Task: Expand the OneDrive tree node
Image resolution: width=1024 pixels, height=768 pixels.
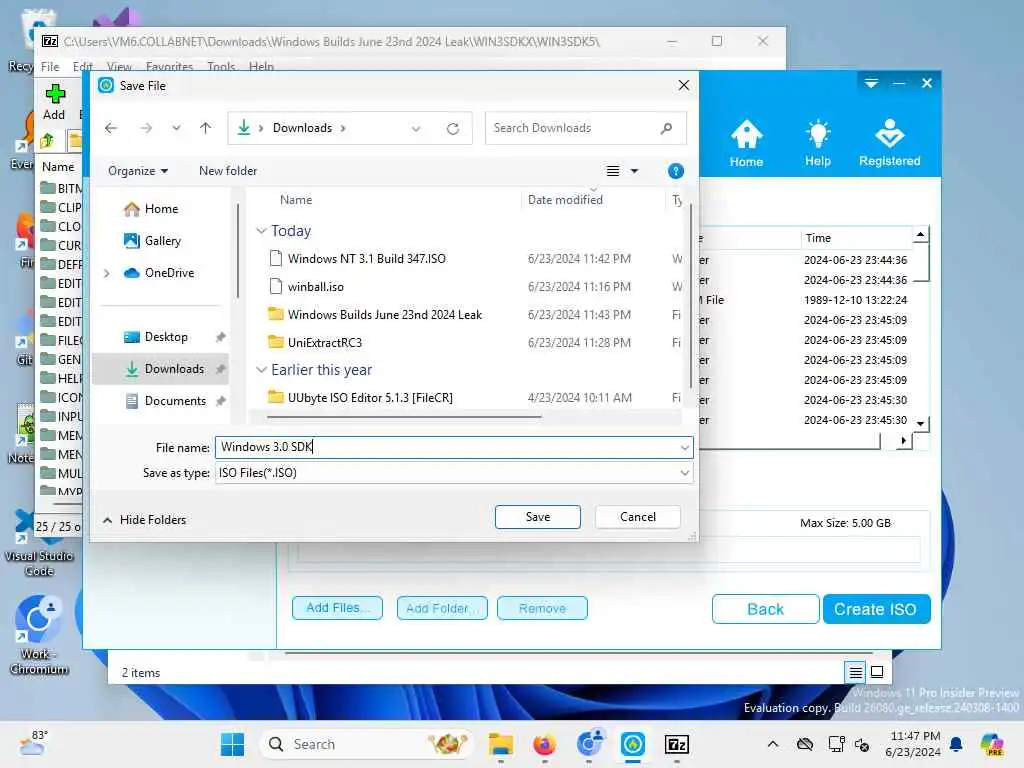Action: click(107, 273)
